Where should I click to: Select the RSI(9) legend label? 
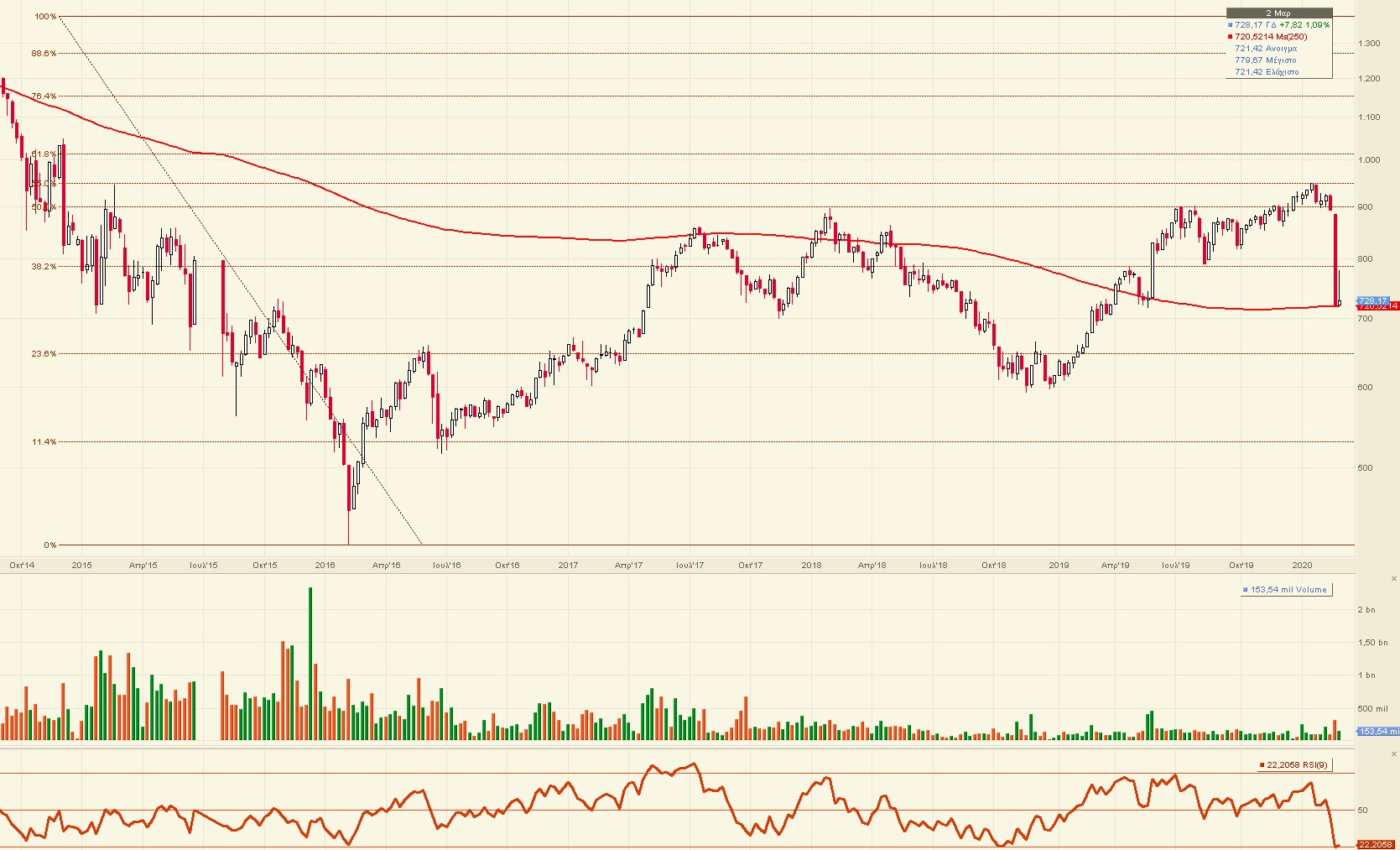click(1297, 764)
